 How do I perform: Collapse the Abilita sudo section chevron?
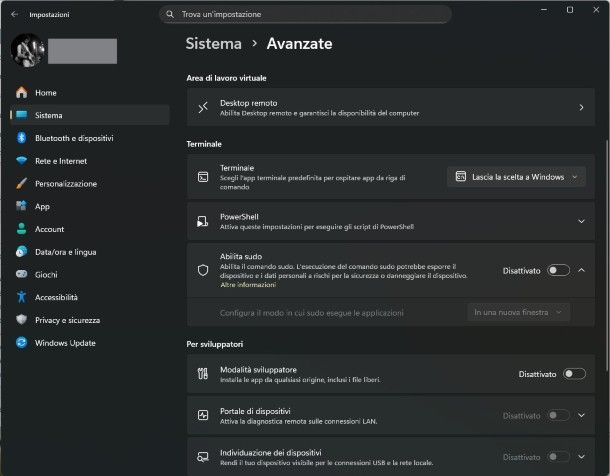pyautogui.click(x=581, y=270)
